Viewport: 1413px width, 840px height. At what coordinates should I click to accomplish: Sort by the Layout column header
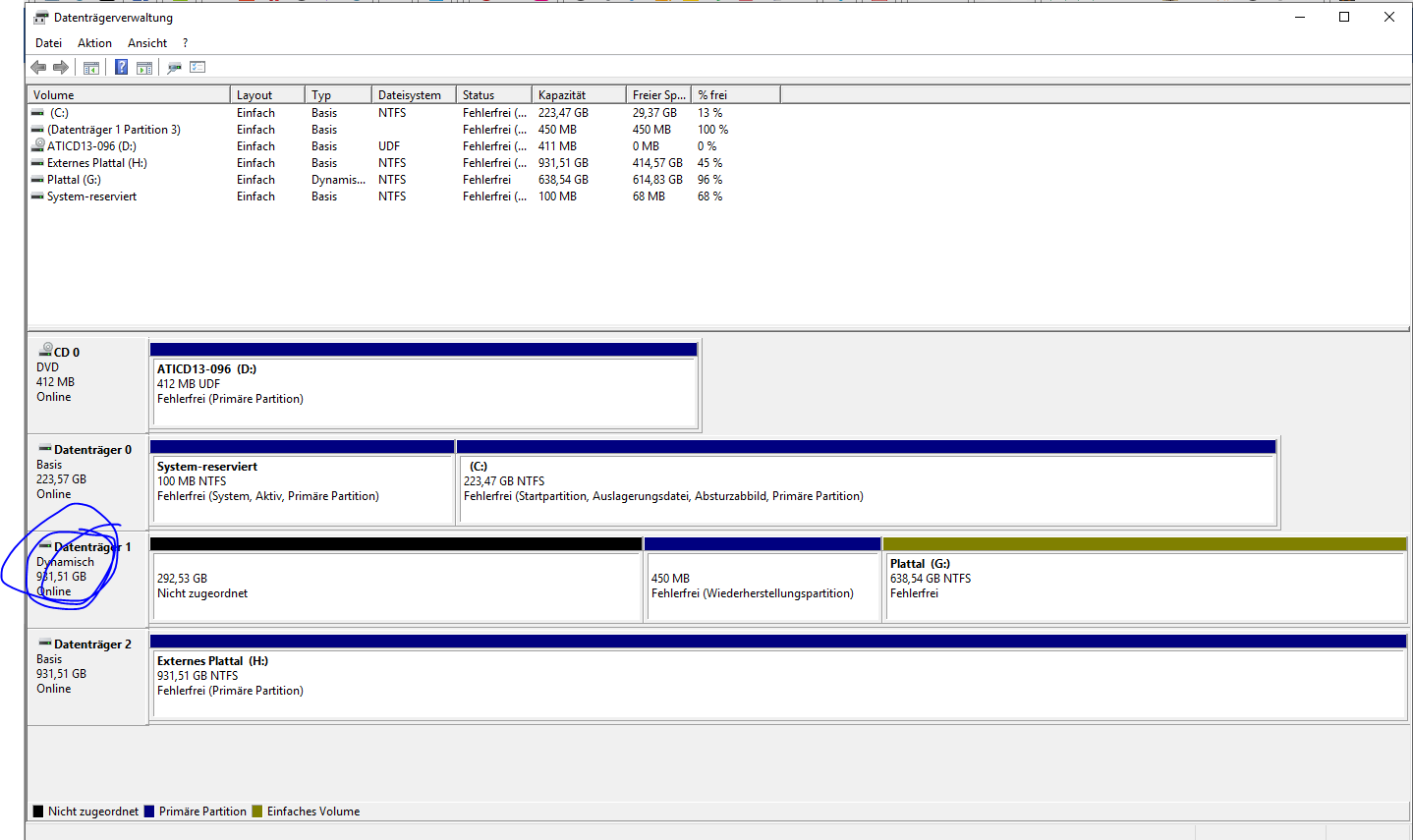(267, 94)
